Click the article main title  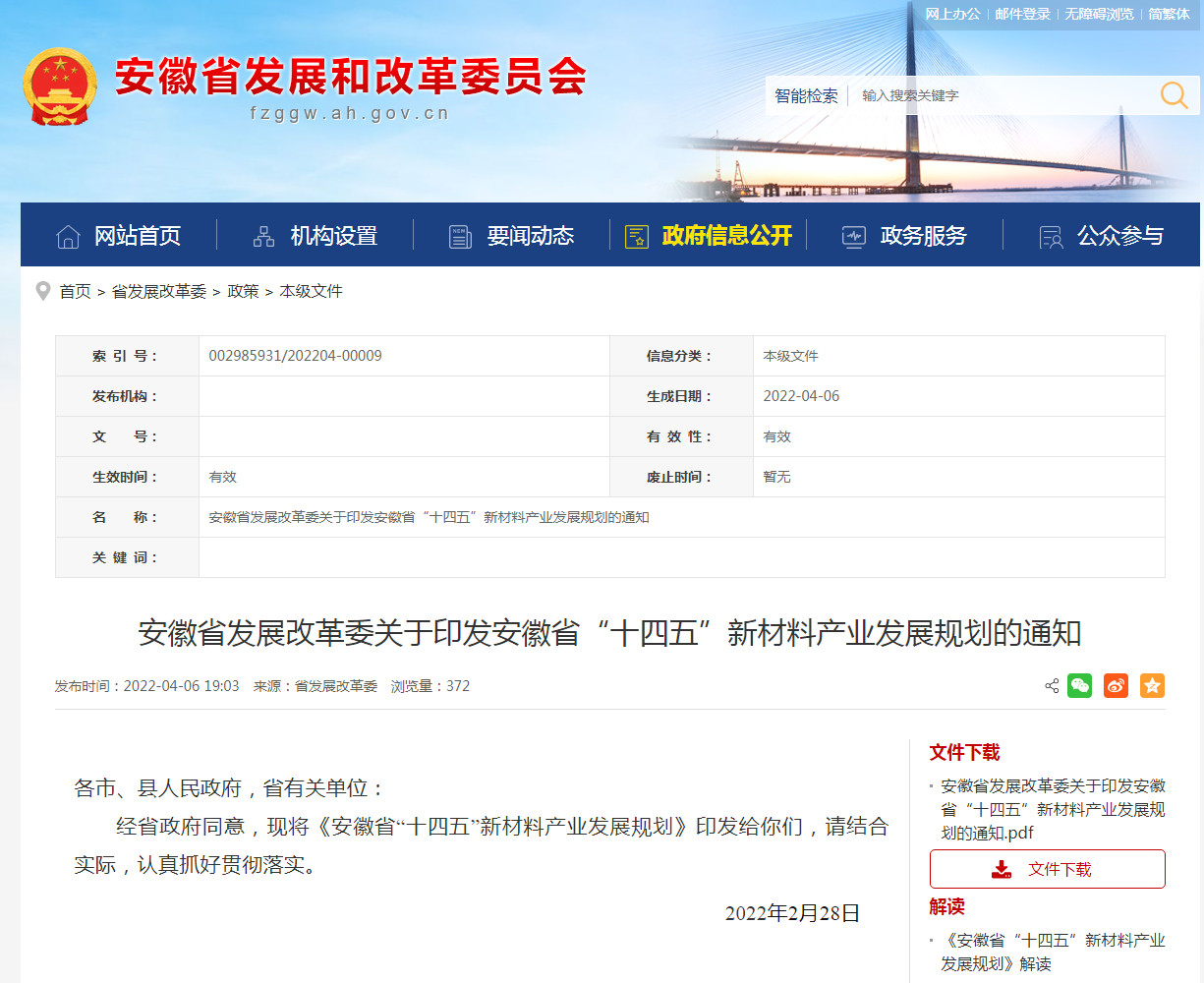pyautogui.click(x=609, y=633)
